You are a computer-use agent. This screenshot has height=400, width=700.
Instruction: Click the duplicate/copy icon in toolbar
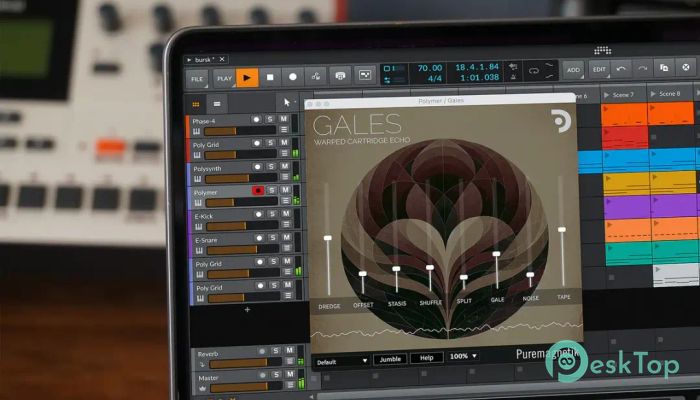pos(664,68)
